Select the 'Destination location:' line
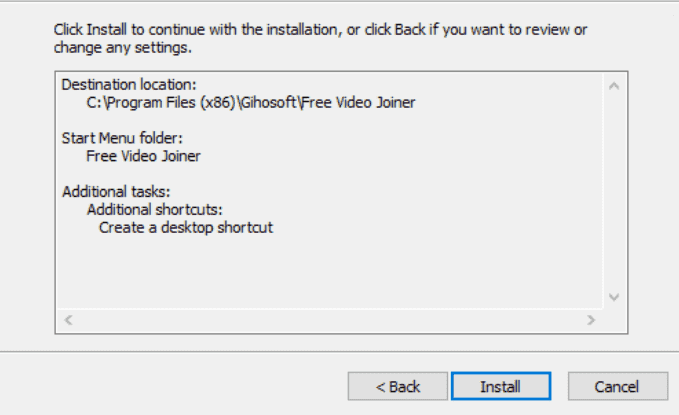679x415 pixels. (129, 84)
